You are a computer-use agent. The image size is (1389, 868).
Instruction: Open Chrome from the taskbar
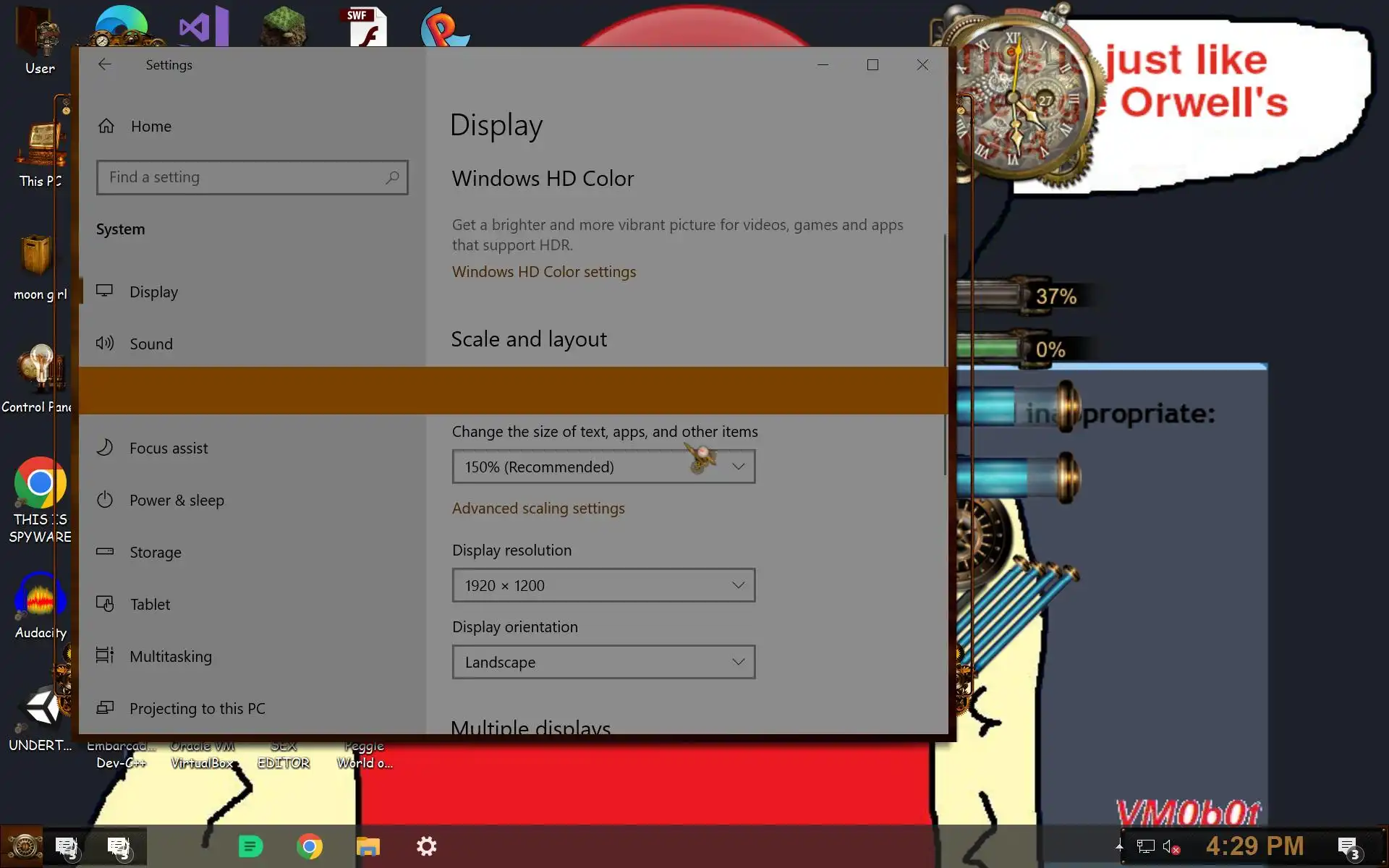point(310,846)
